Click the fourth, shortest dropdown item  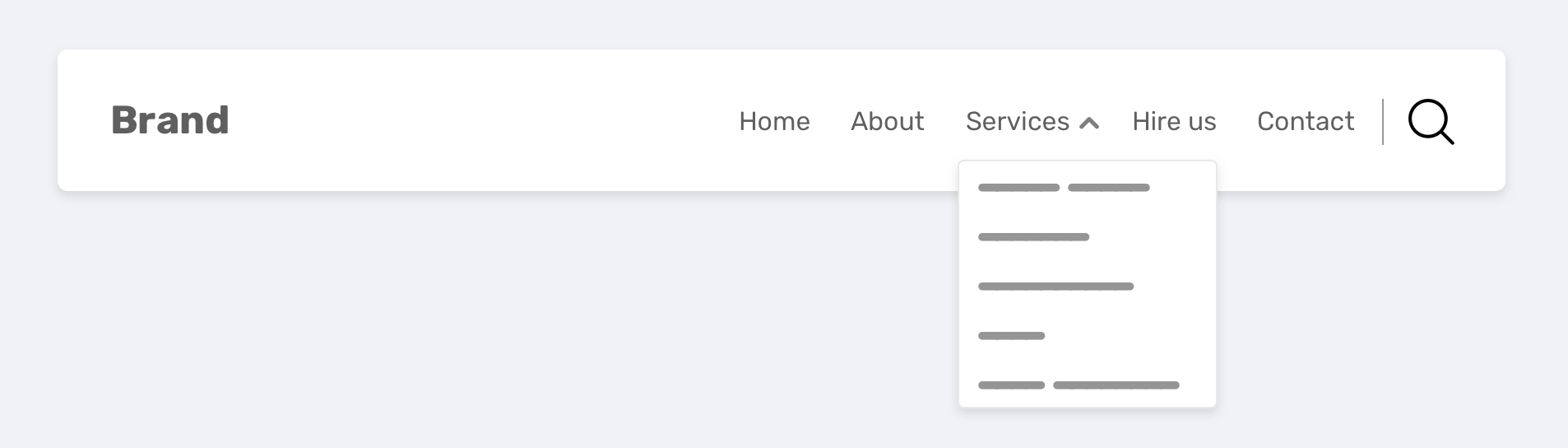pos(1011,336)
